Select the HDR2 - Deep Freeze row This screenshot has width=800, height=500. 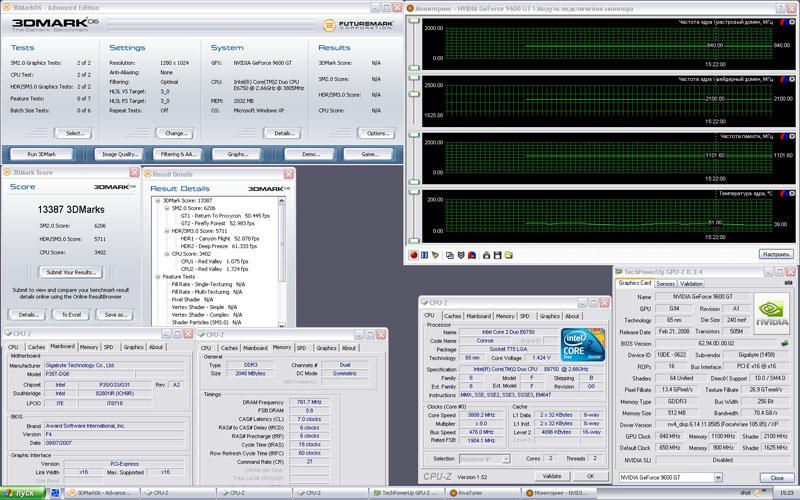click(x=218, y=246)
